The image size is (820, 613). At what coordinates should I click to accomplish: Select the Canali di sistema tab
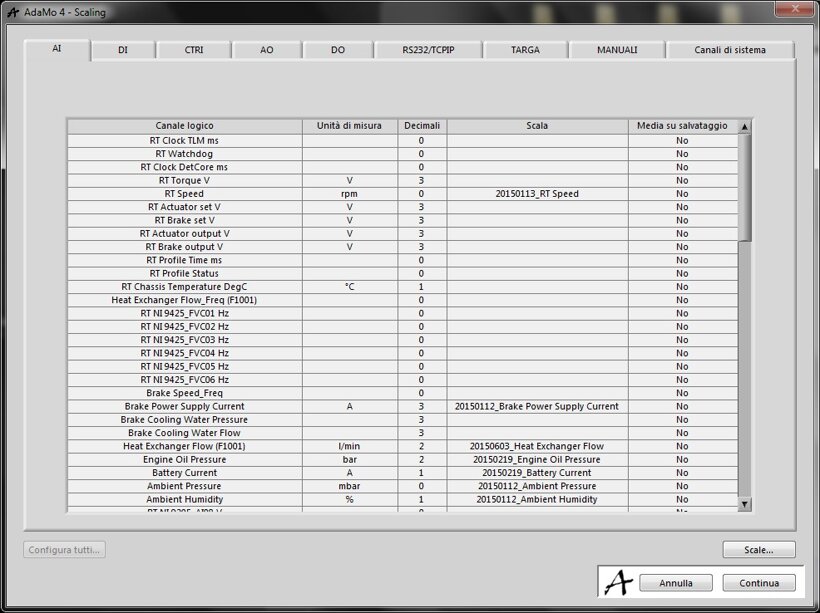730,50
